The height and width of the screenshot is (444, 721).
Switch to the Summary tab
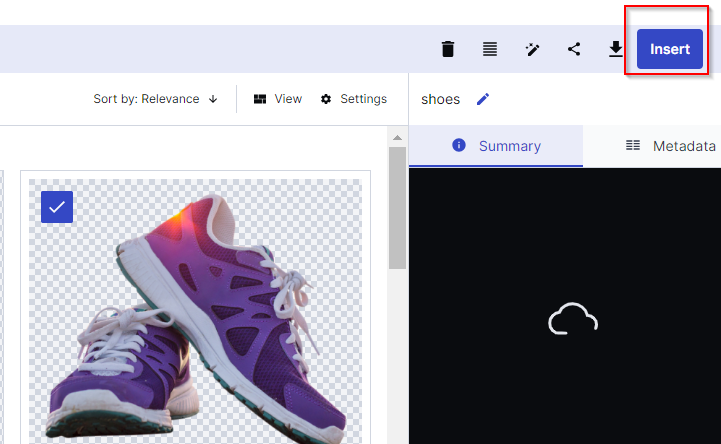(x=496, y=146)
